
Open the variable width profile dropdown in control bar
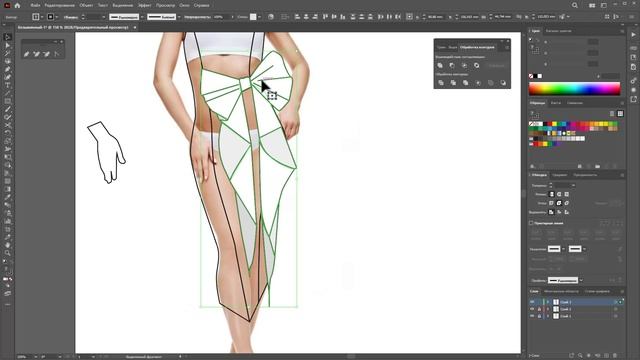coord(142,17)
